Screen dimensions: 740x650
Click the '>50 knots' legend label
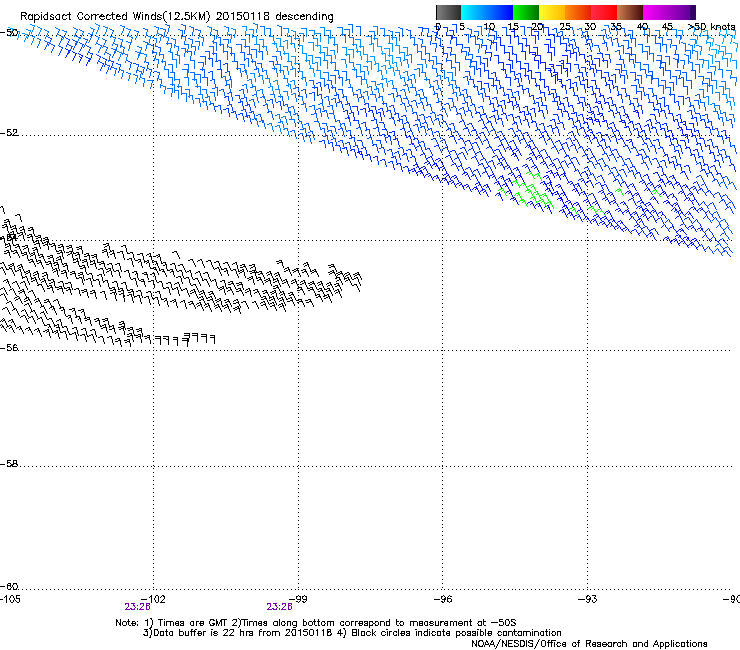click(712, 27)
